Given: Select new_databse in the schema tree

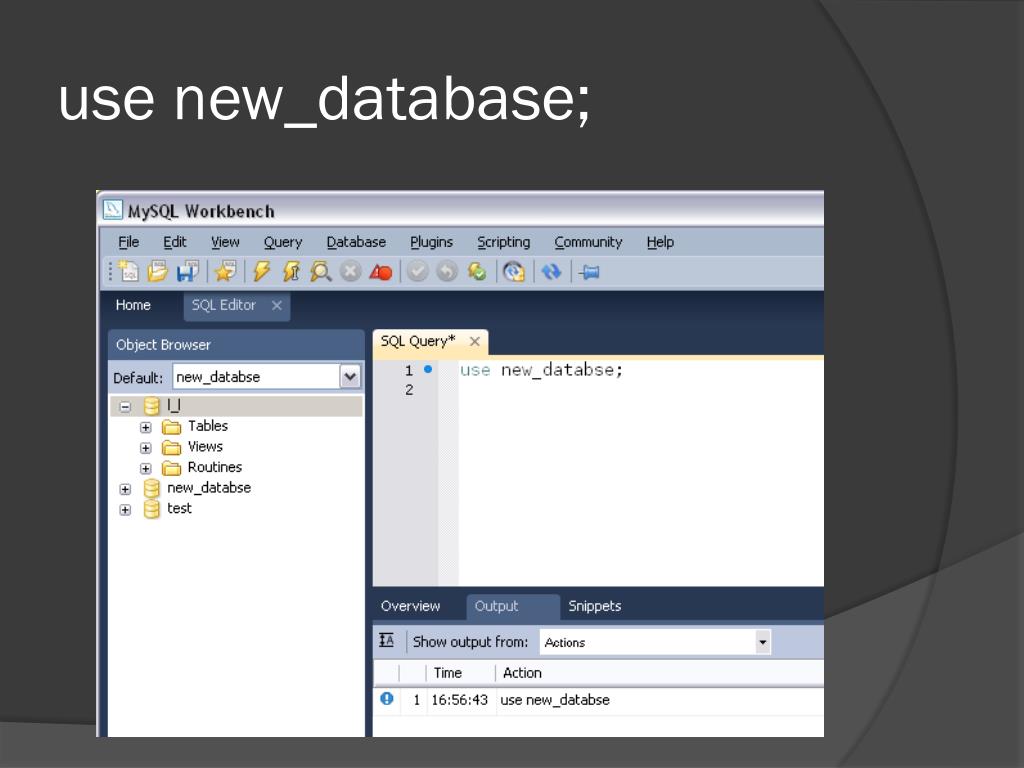Looking at the screenshot, I should coord(209,488).
